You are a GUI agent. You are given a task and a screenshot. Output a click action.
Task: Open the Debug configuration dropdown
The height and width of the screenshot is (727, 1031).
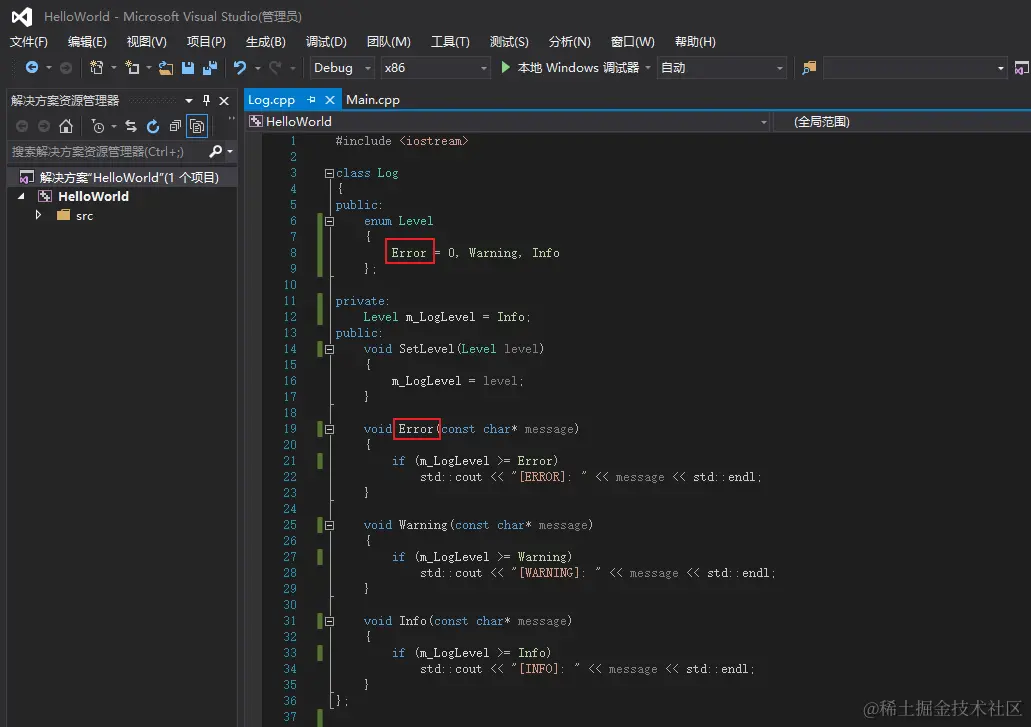click(x=368, y=68)
